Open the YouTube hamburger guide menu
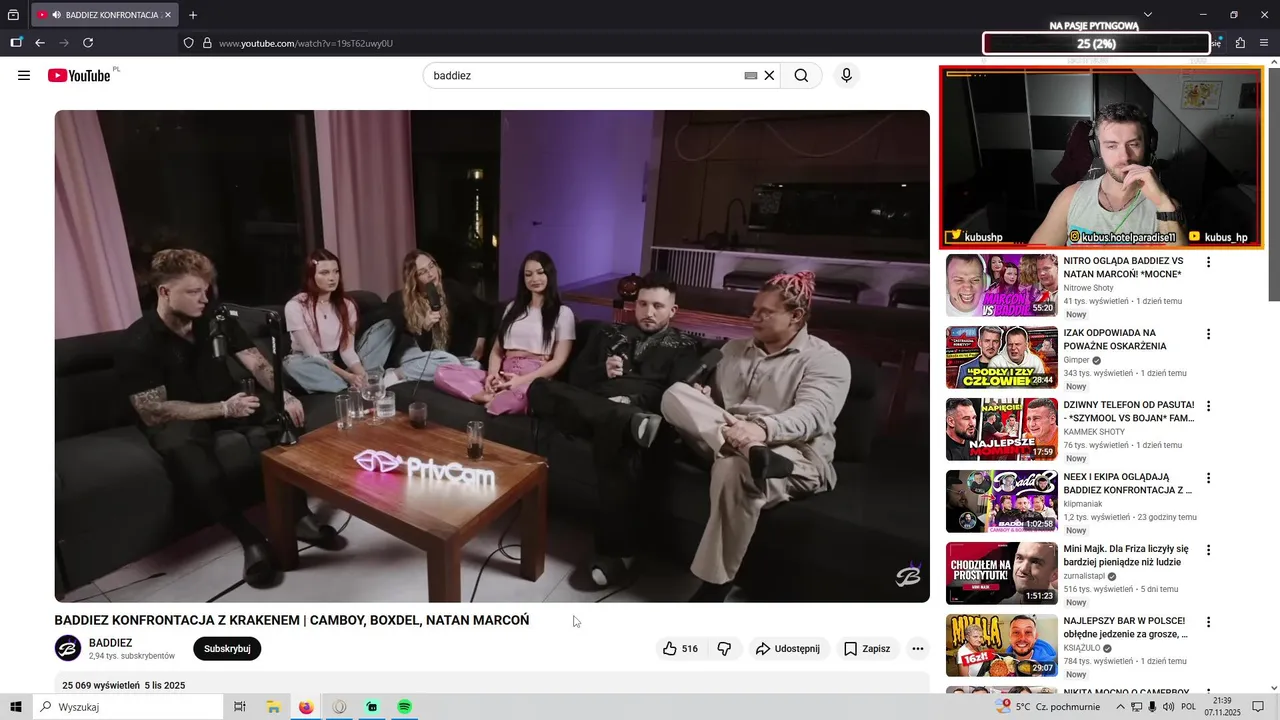Screen dimensions: 1280x720 (24, 75)
